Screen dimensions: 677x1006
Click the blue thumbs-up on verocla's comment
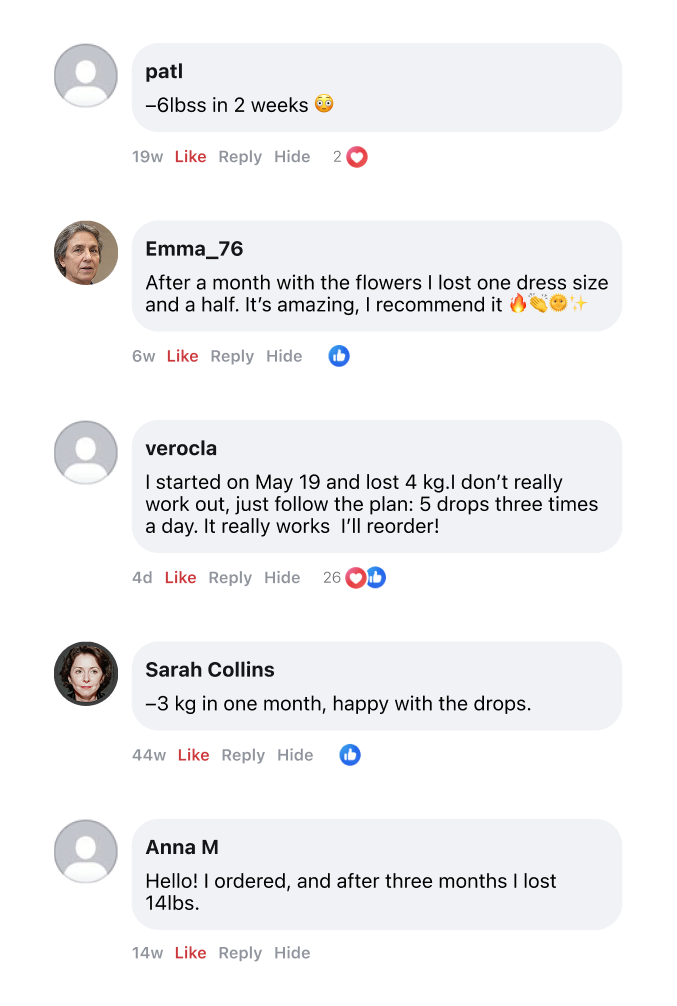pos(376,577)
